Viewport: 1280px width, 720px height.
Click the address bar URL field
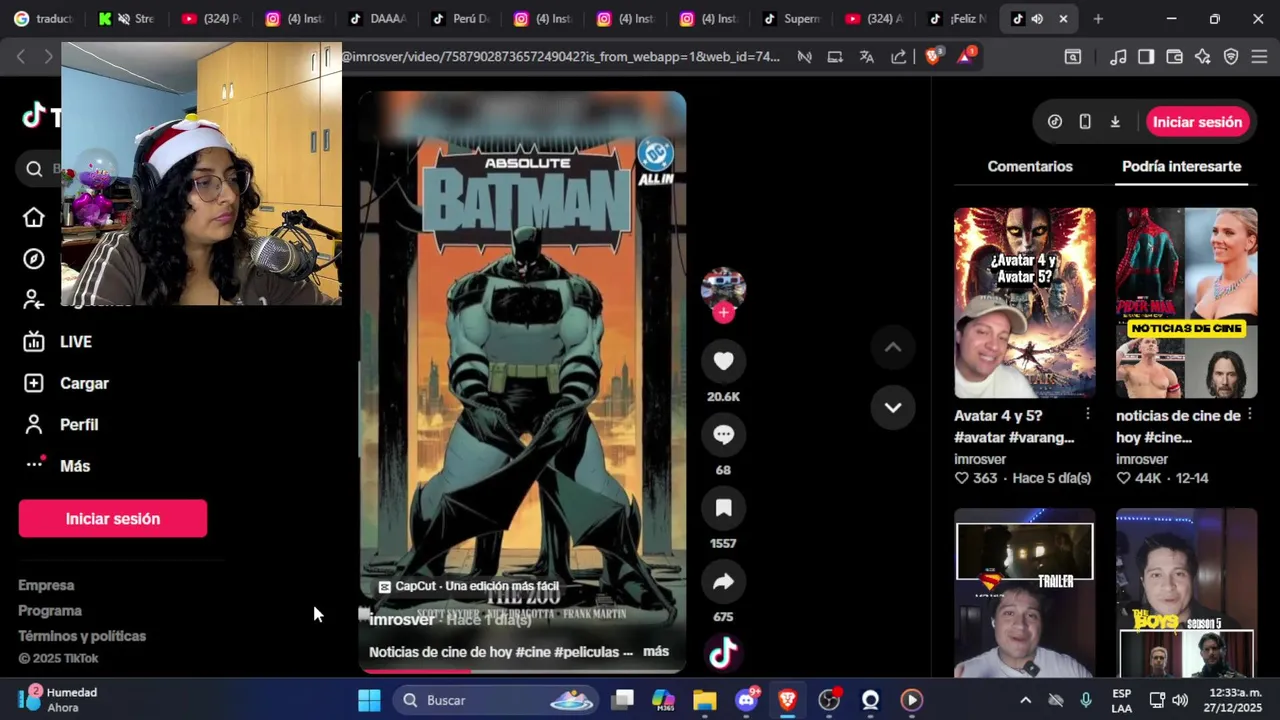(x=560, y=57)
